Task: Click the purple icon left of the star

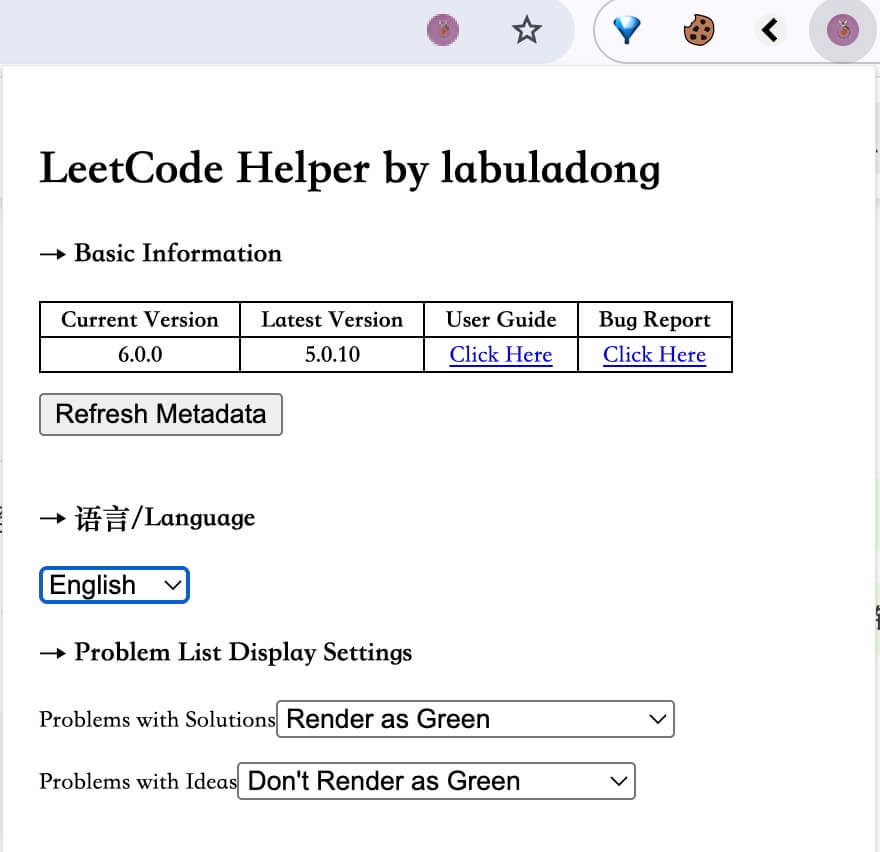Action: click(x=443, y=30)
